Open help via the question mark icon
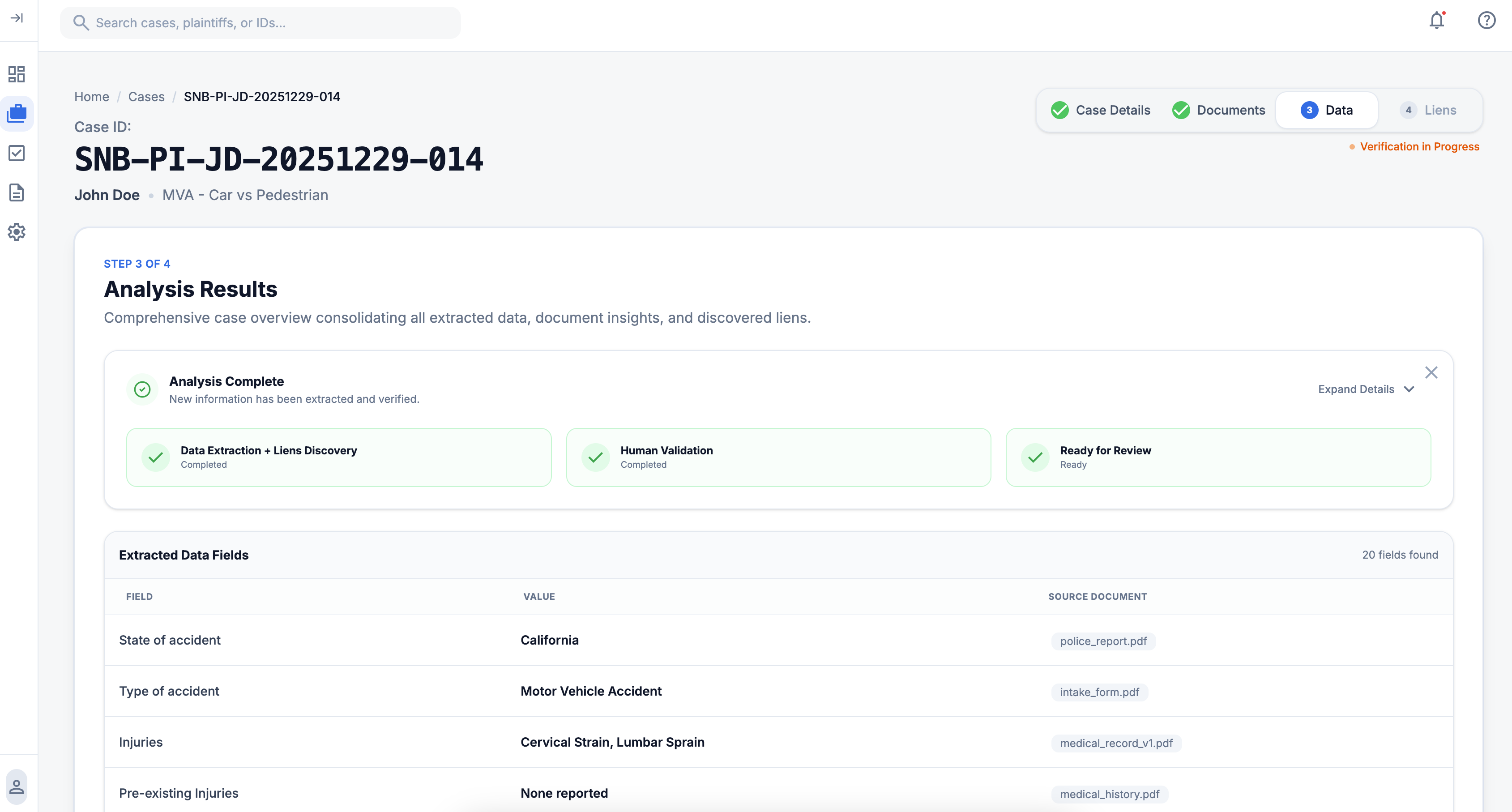This screenshot has width=1512, height=812. (x=1486, y=20)
